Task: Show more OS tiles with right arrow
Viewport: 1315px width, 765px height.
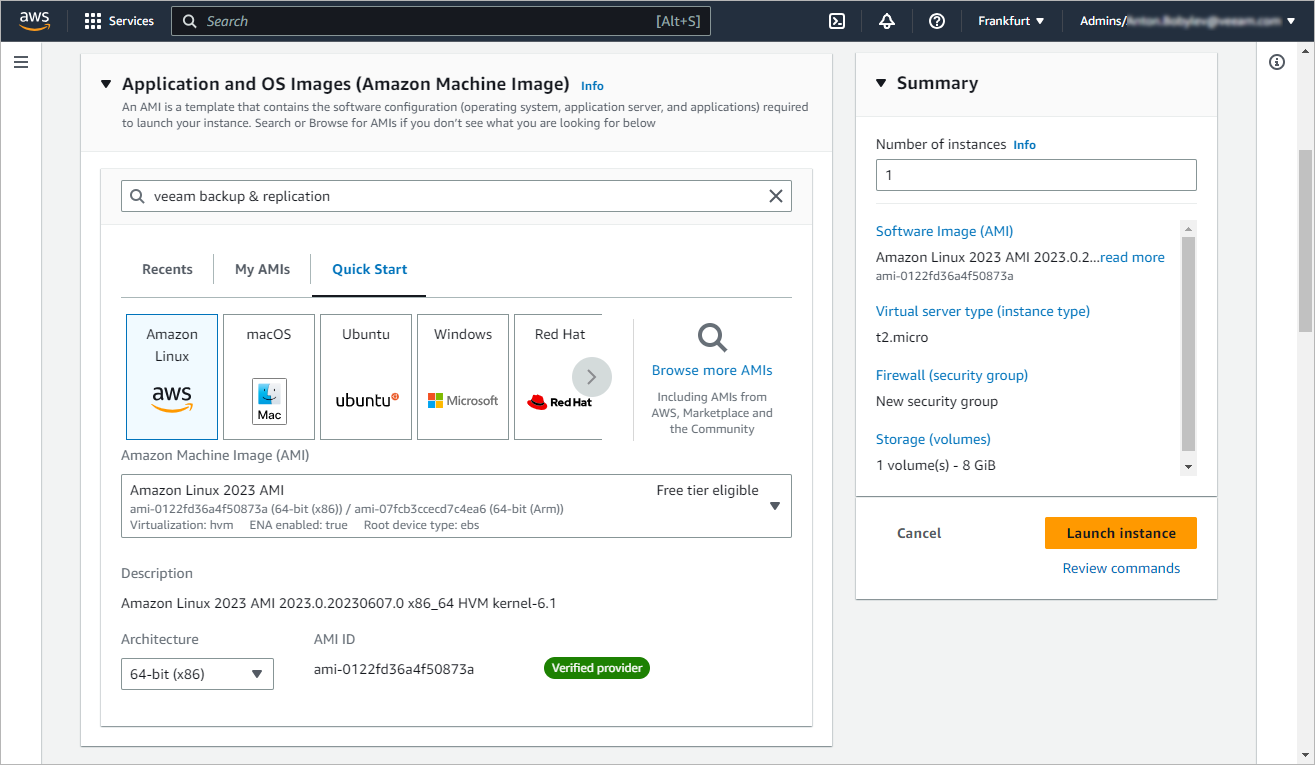Action: tap(592, 377)
